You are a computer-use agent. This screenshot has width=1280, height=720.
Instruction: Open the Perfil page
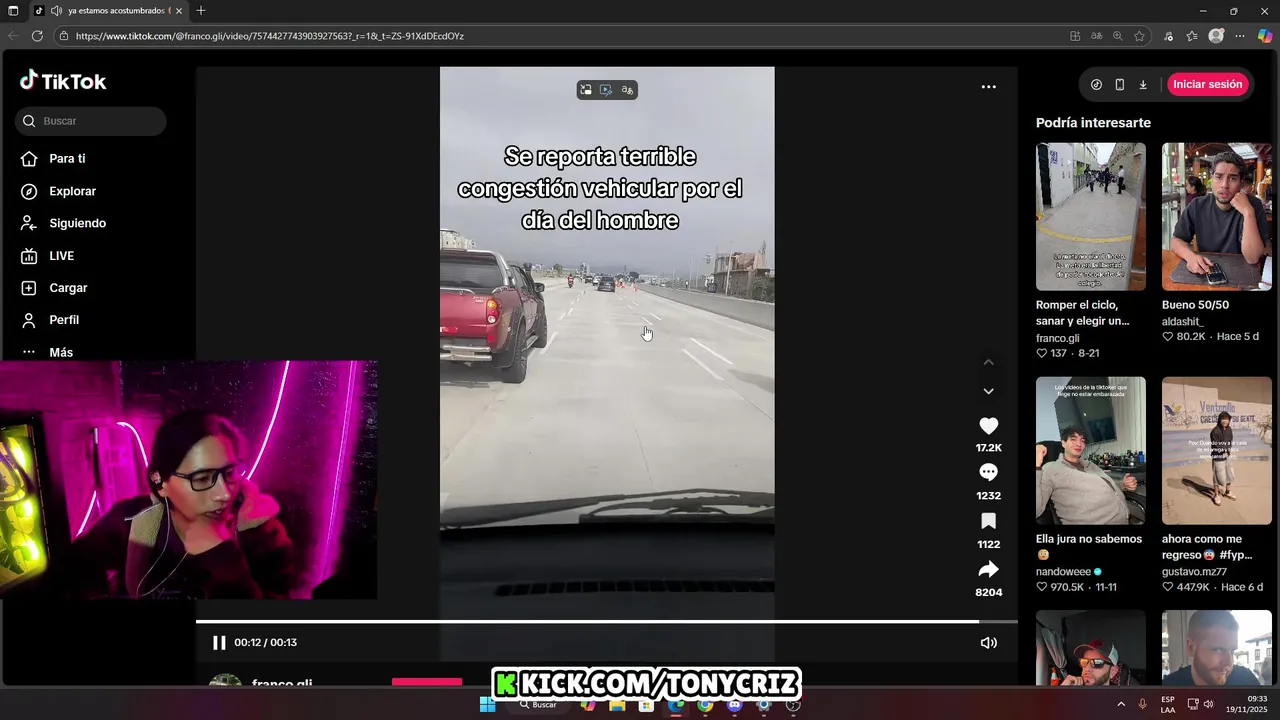[x=64, y=320]
